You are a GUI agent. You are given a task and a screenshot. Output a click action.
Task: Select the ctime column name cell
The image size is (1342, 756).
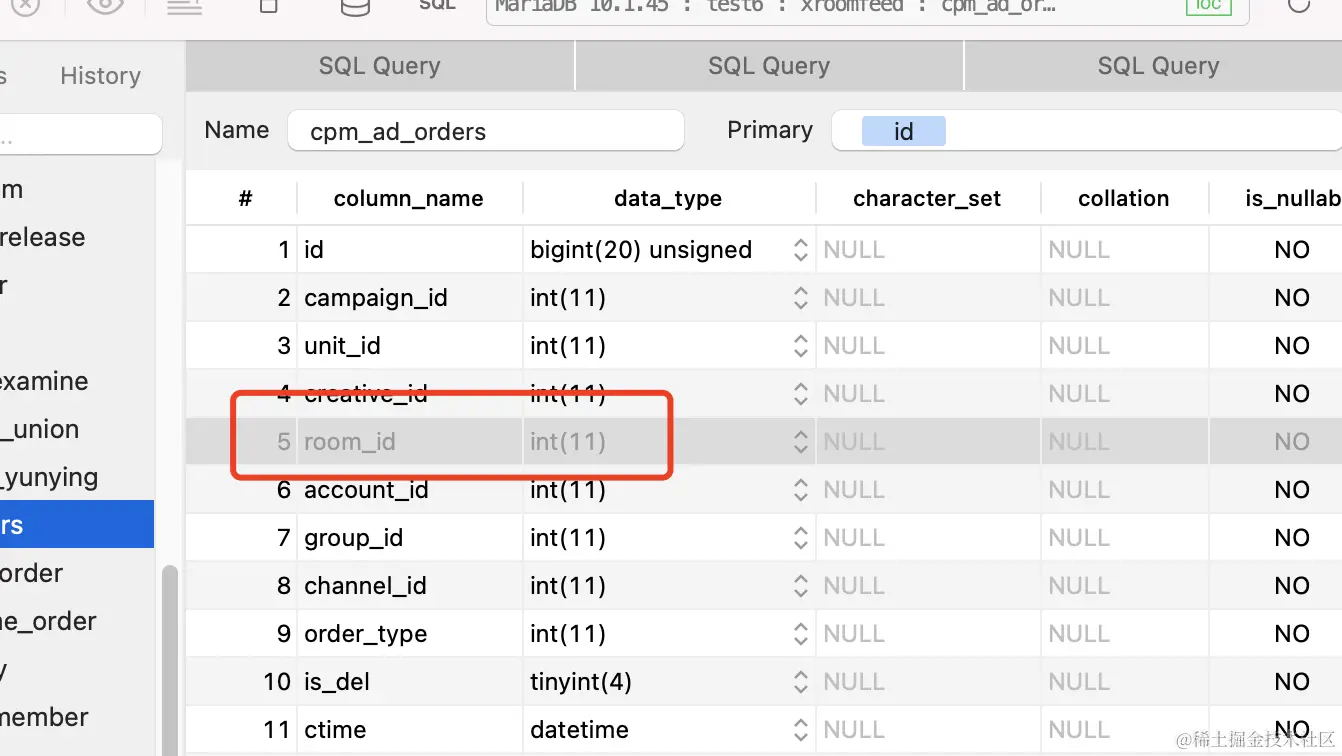point(409,730)
